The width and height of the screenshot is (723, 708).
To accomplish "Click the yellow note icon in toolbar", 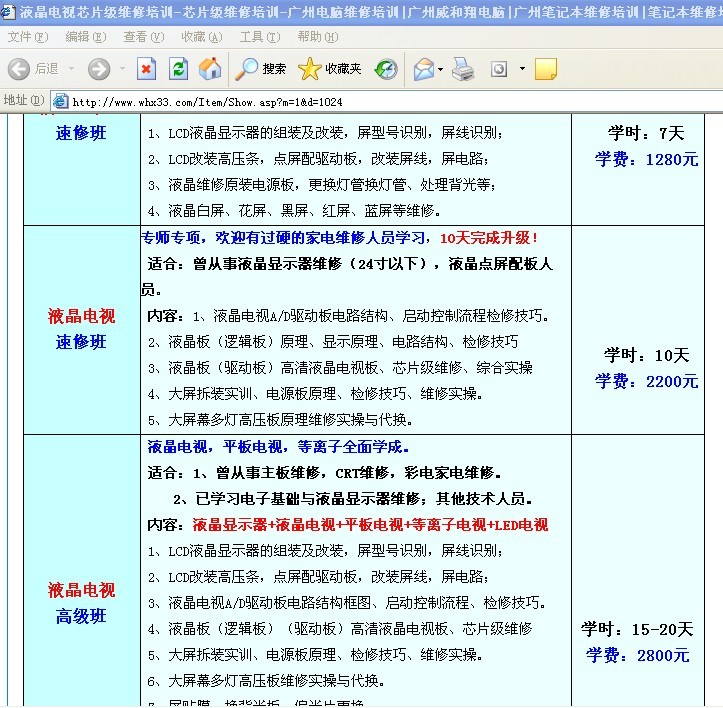I will point(545,69).
